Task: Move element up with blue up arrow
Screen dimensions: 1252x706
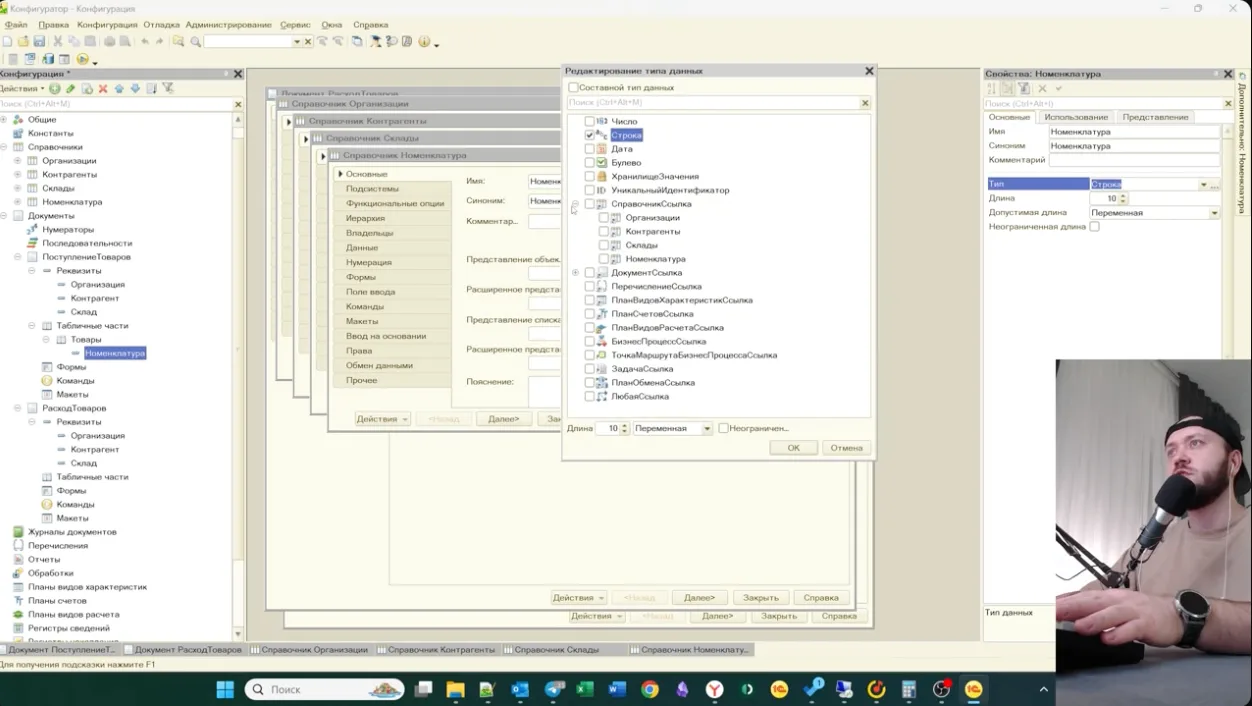Action: pyautogui.click(x=119, y=89)
